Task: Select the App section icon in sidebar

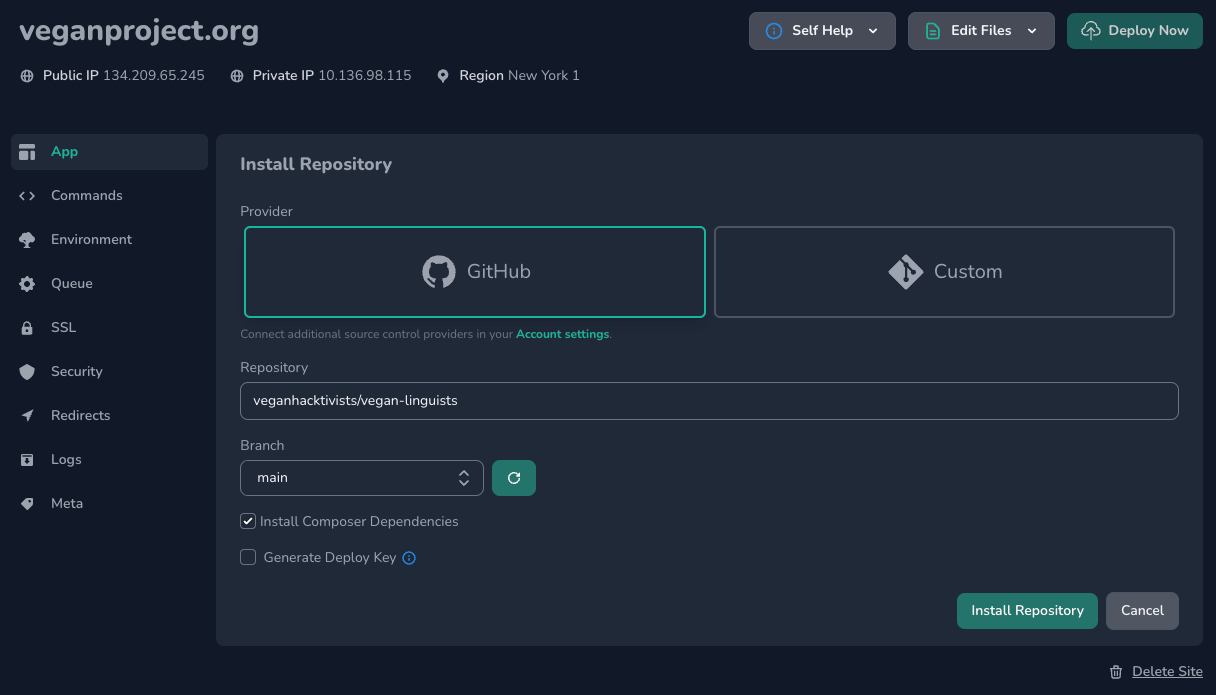Action: [27, 151]
